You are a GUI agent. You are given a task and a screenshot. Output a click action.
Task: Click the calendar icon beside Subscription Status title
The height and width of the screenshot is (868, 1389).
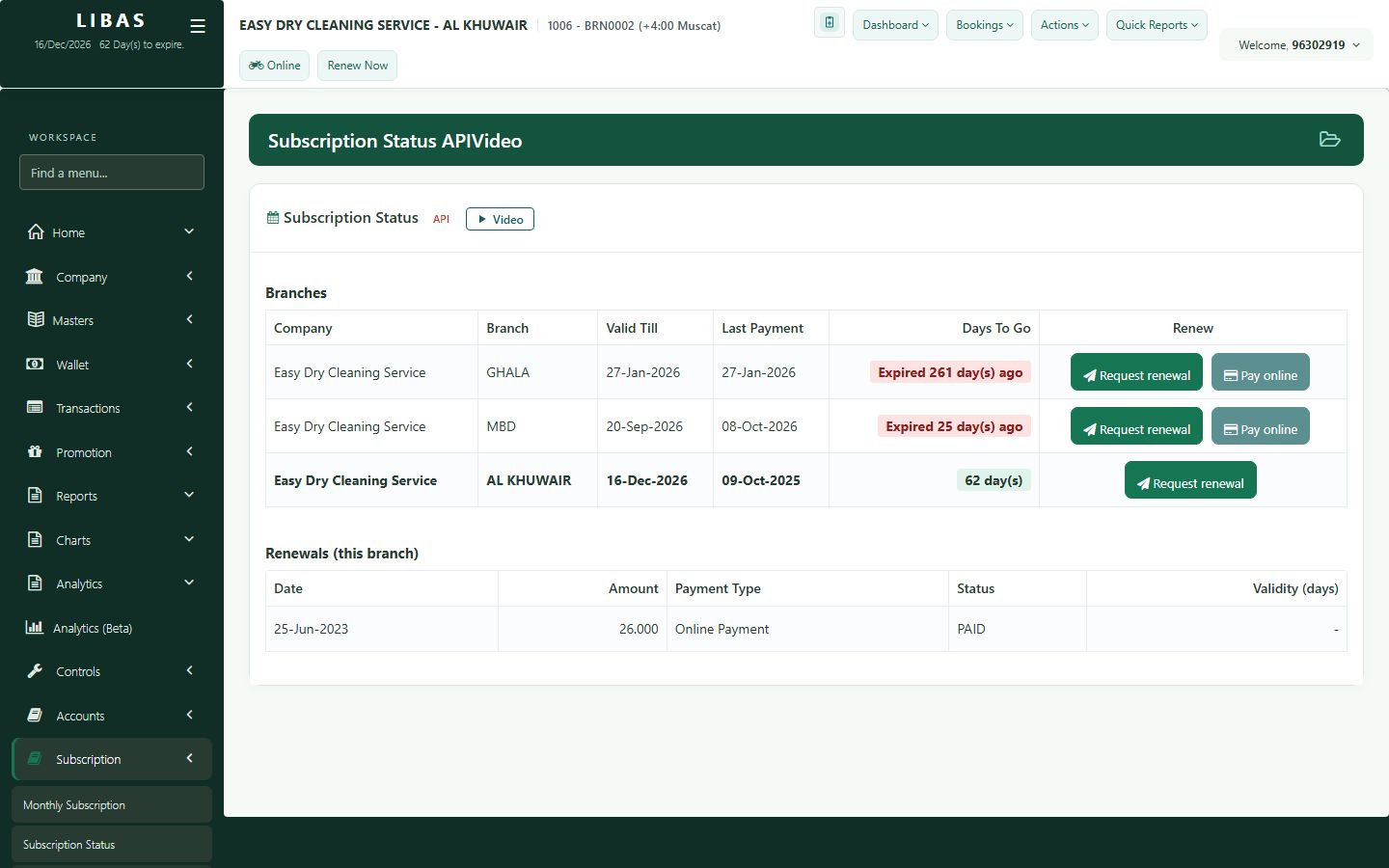pyautogui.click(x=273, y=218)
